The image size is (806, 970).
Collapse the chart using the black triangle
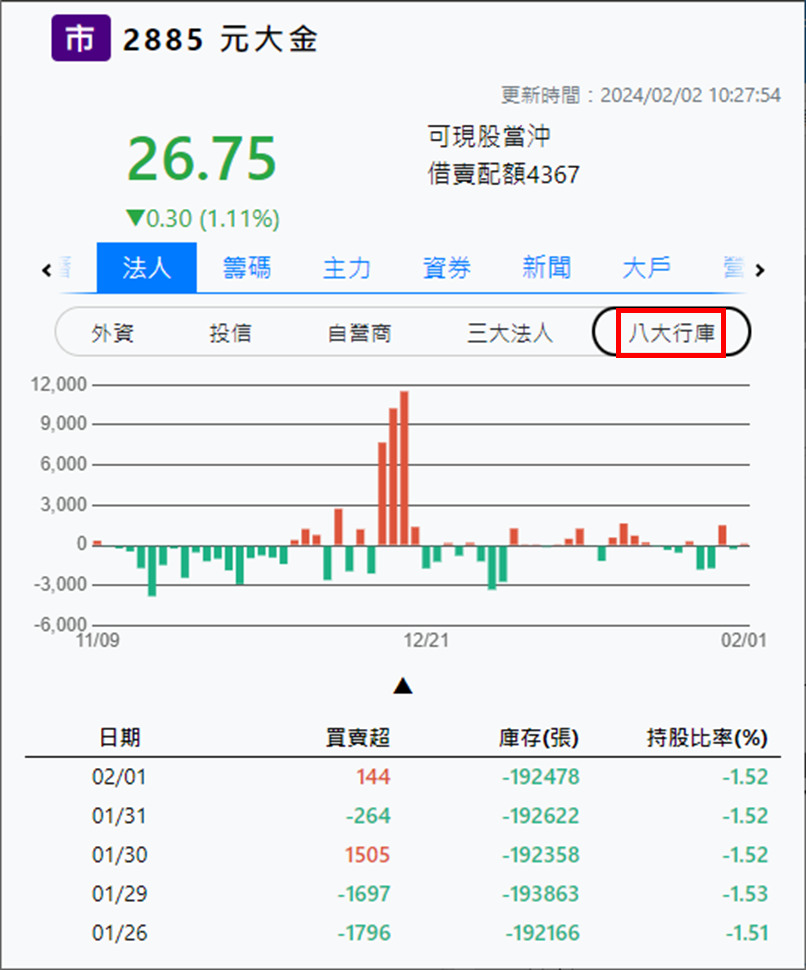(x=403, y=685)
